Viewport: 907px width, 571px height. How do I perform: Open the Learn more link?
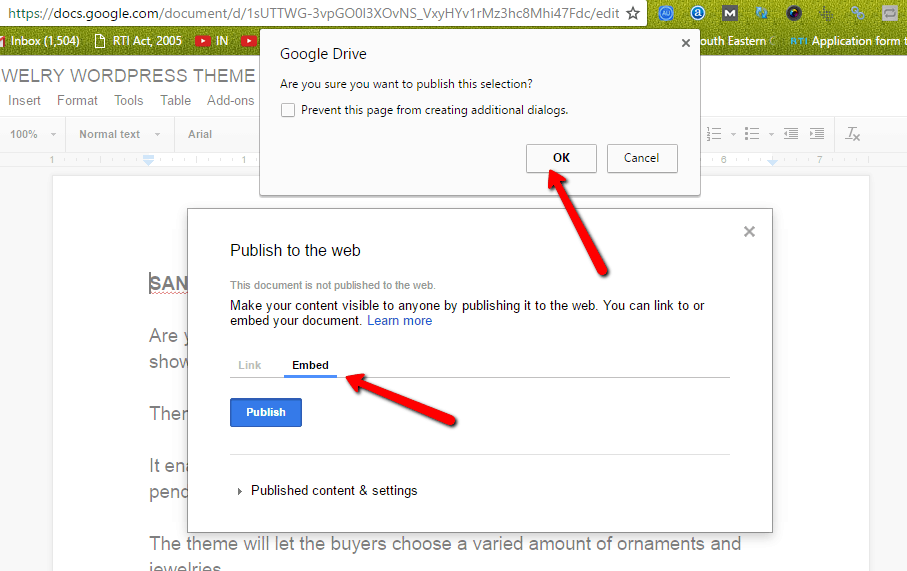[x=400, y=321]
